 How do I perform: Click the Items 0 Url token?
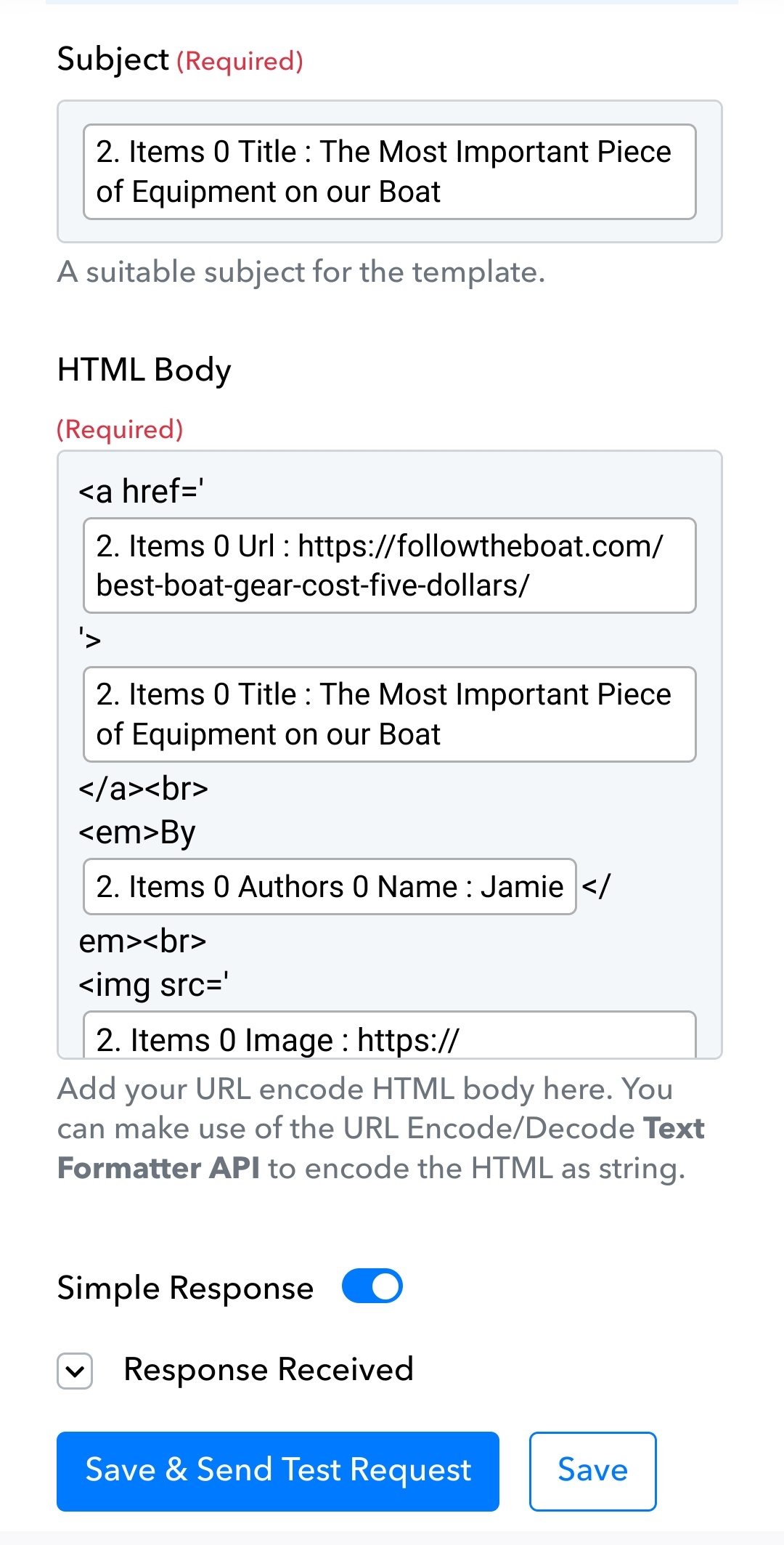click(x=390, y=565)
